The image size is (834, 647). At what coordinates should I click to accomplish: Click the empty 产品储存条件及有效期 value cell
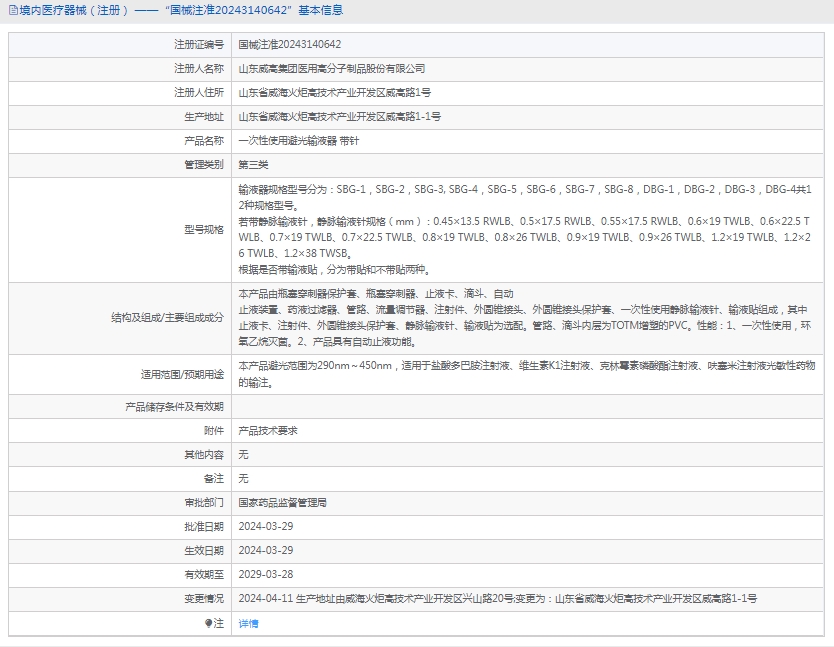coord(529,407)
